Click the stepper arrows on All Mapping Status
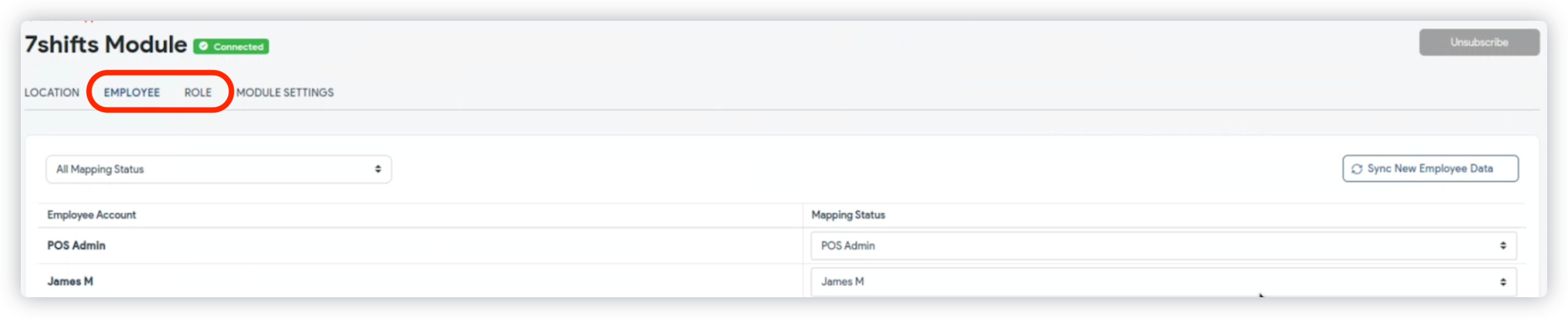The image size is (1568, 318). click(x=378, y=169)
